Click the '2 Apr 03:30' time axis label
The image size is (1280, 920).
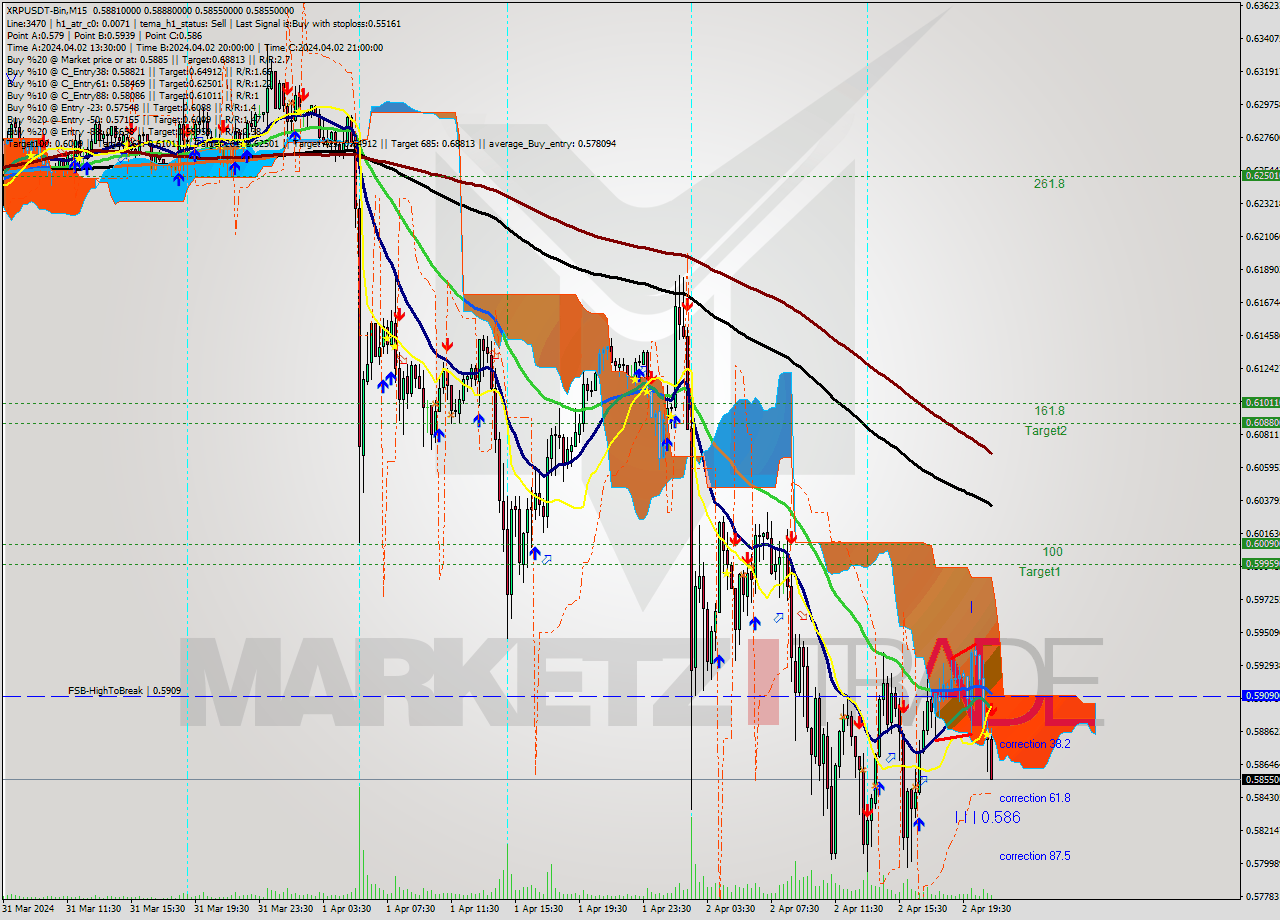point(732,909)
